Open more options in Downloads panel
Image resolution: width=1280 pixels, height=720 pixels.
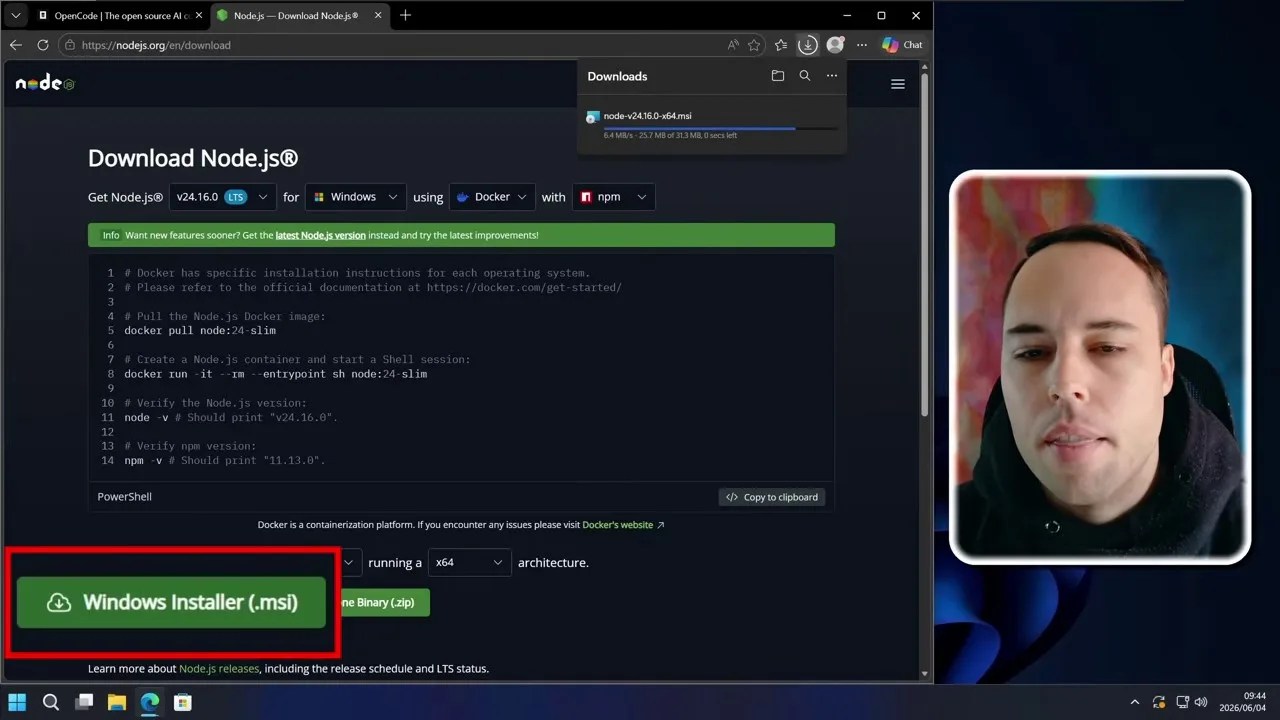tap(832, 76)
